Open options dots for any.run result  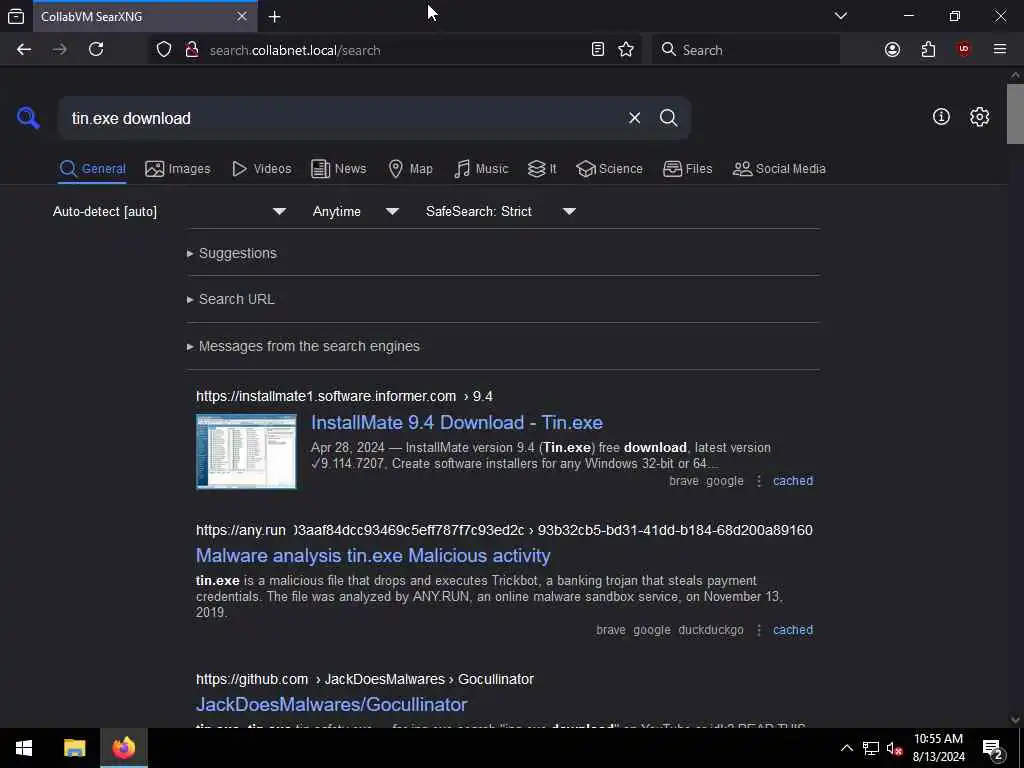pos(758,630)
